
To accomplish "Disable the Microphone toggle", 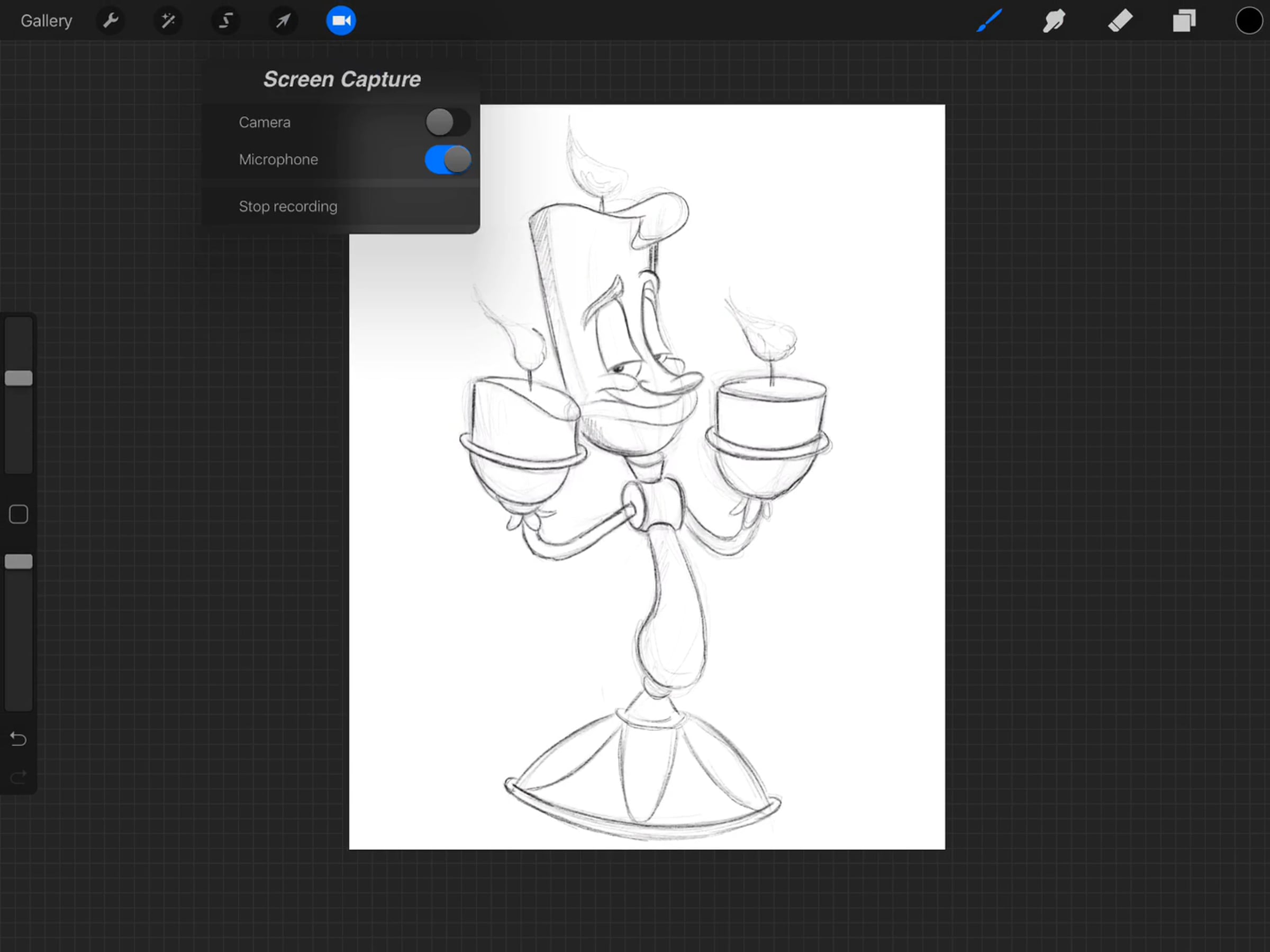I will (x=447, y=160).
